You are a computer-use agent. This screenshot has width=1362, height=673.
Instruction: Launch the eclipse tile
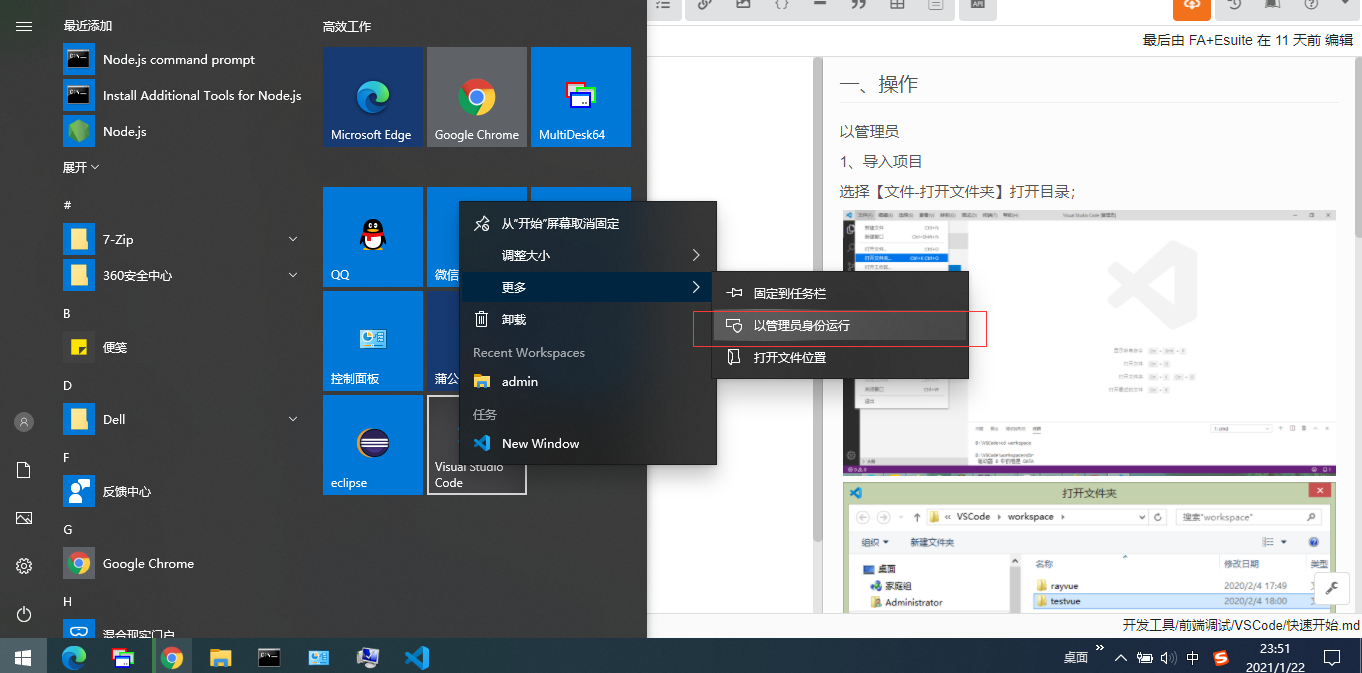click(x=372, y=445)
